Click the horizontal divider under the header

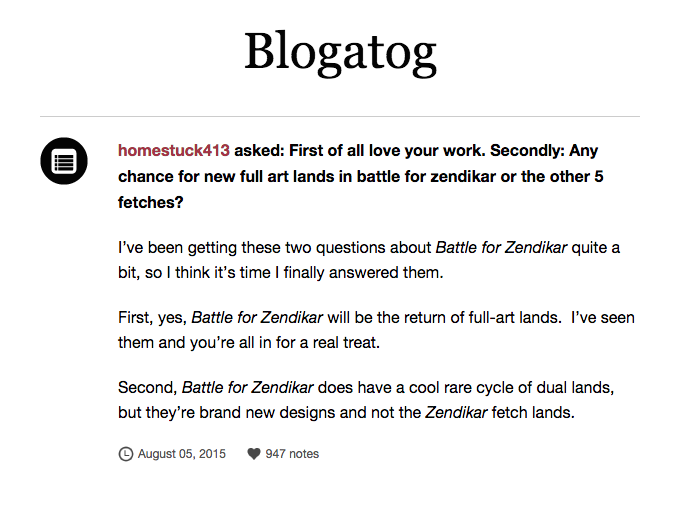340,117
